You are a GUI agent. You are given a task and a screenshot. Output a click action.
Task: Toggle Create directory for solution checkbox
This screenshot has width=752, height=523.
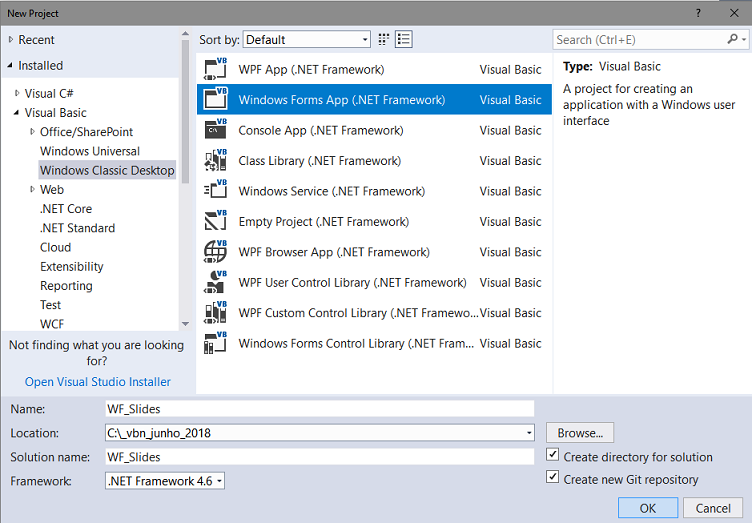pyautogui.click(x=552, y=454)
